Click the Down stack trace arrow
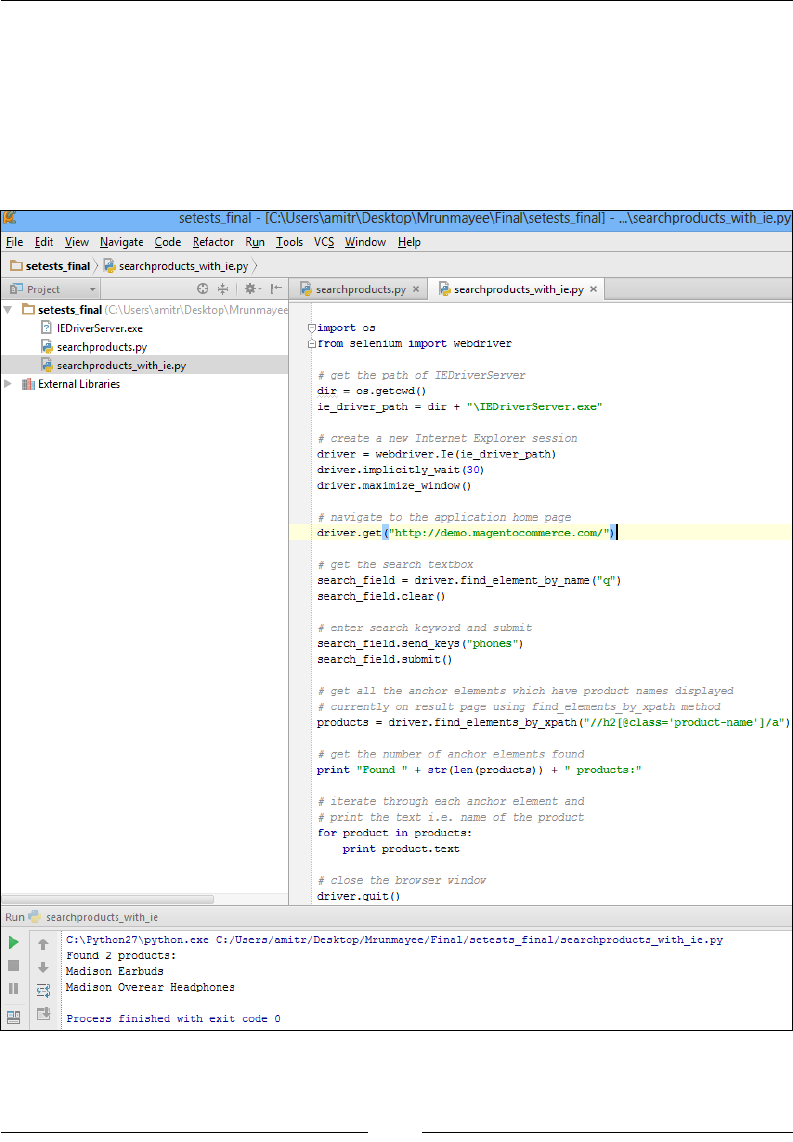Screen dimensions: 793x1142 pyautogui.click(x=43, y=967)
